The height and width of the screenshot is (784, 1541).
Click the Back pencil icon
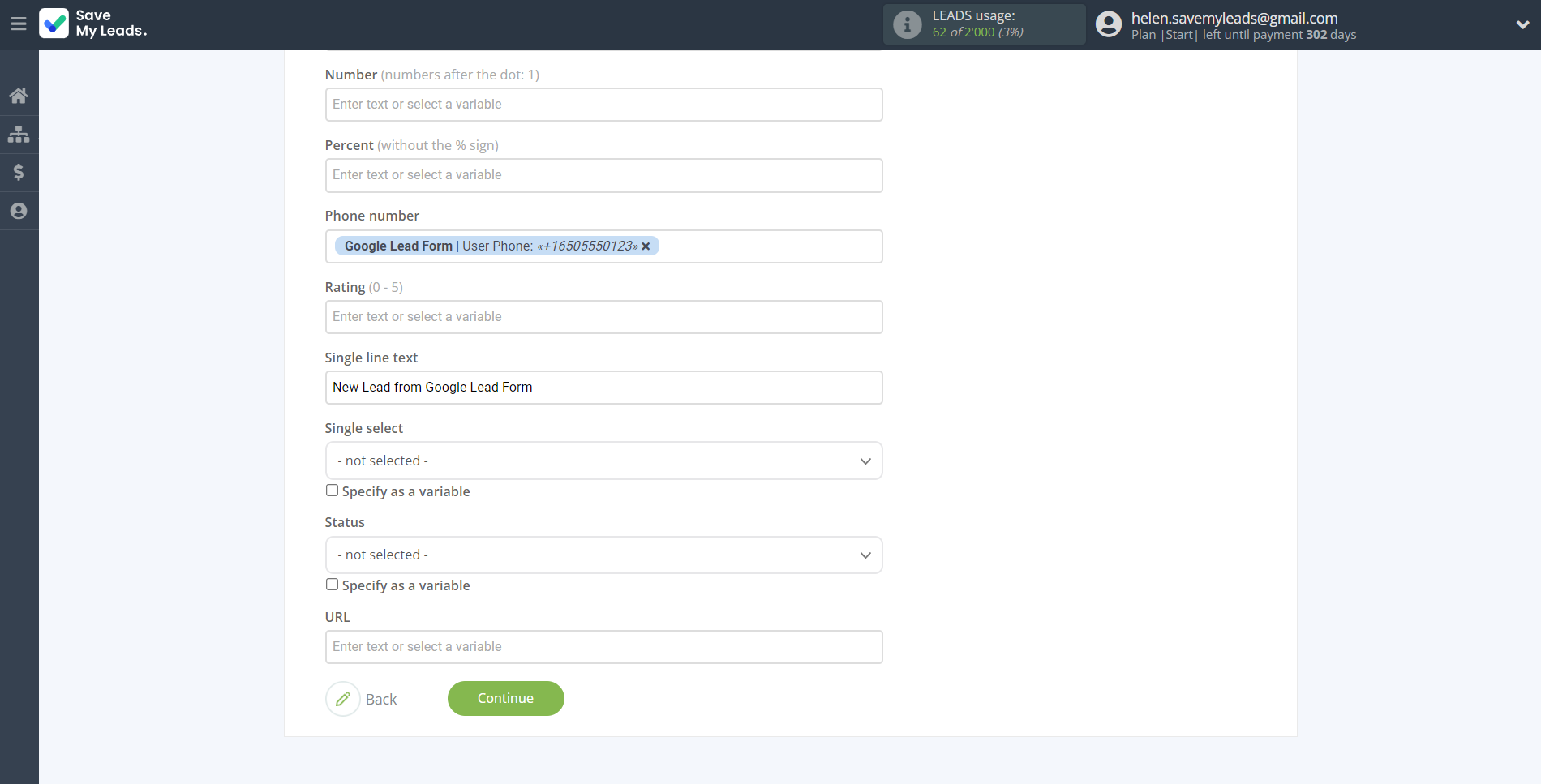(343, 699)
